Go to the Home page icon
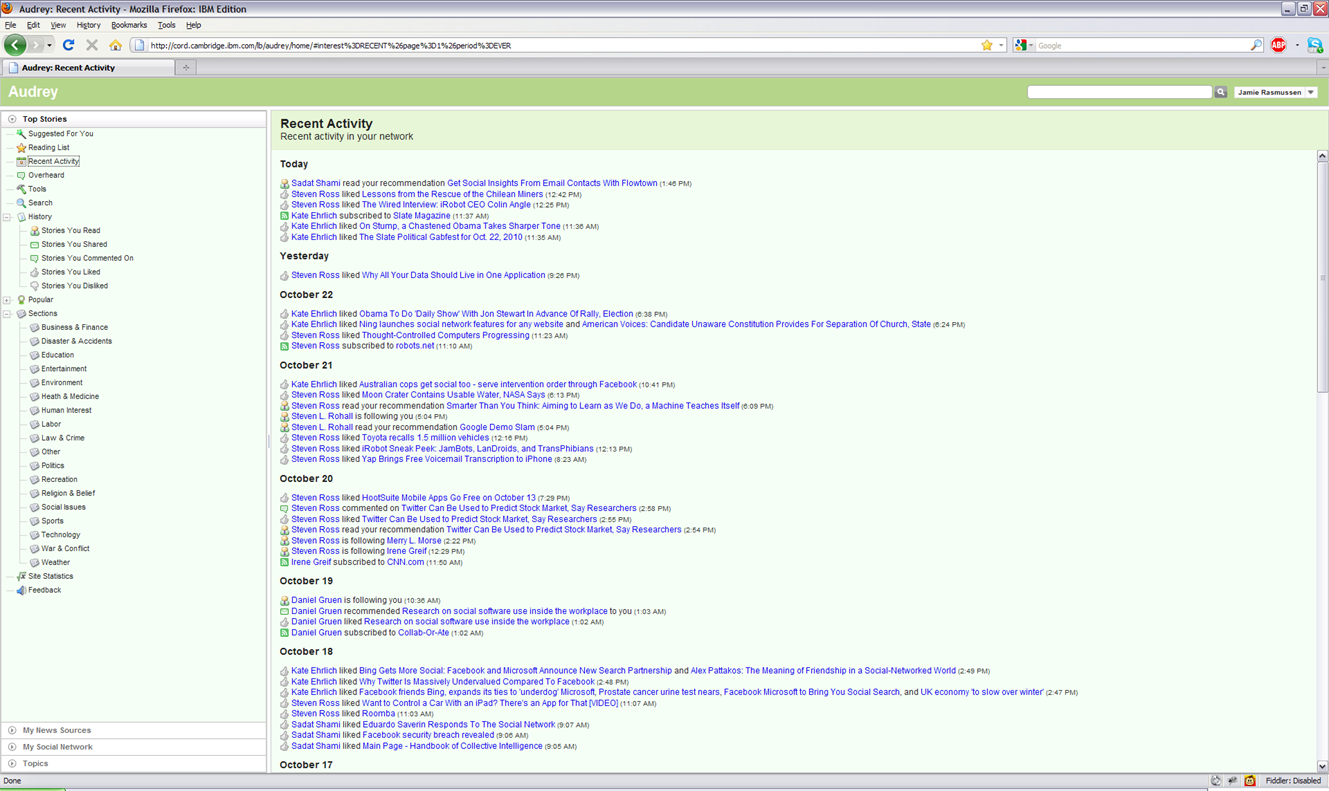This screenshot has height=791, width=1329. pyautogui.click(x=116, y=45)
